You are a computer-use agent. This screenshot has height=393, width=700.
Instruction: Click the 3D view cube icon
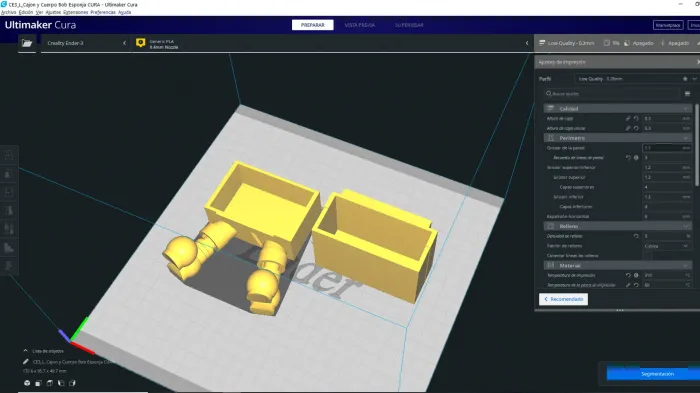click(x=27, y=383)
